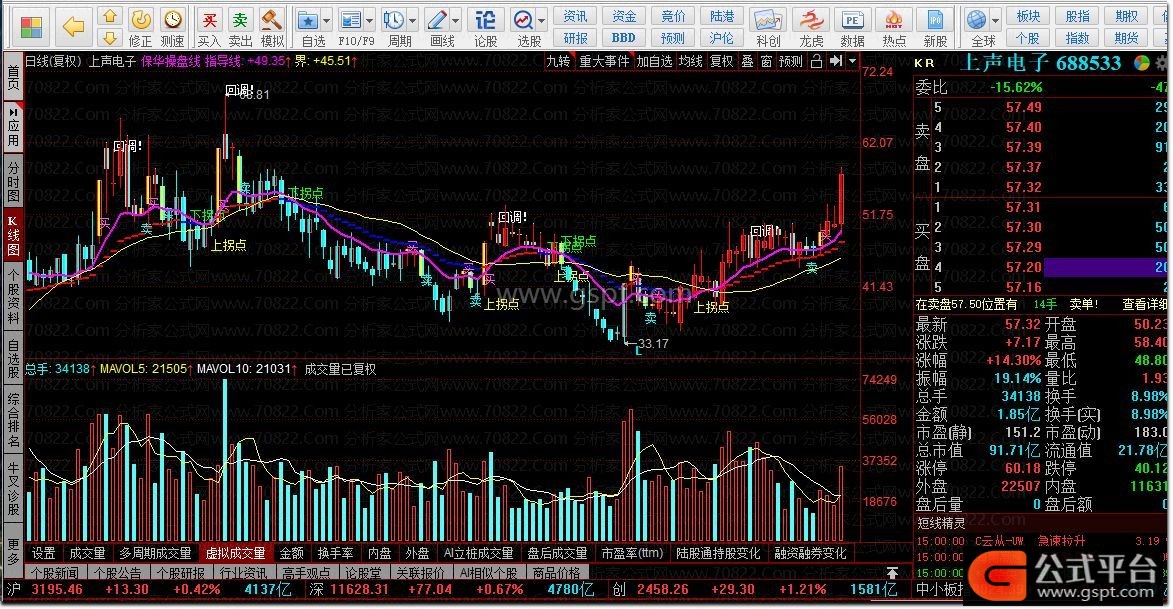Open the 科创 chart icon

click(768, 19)
